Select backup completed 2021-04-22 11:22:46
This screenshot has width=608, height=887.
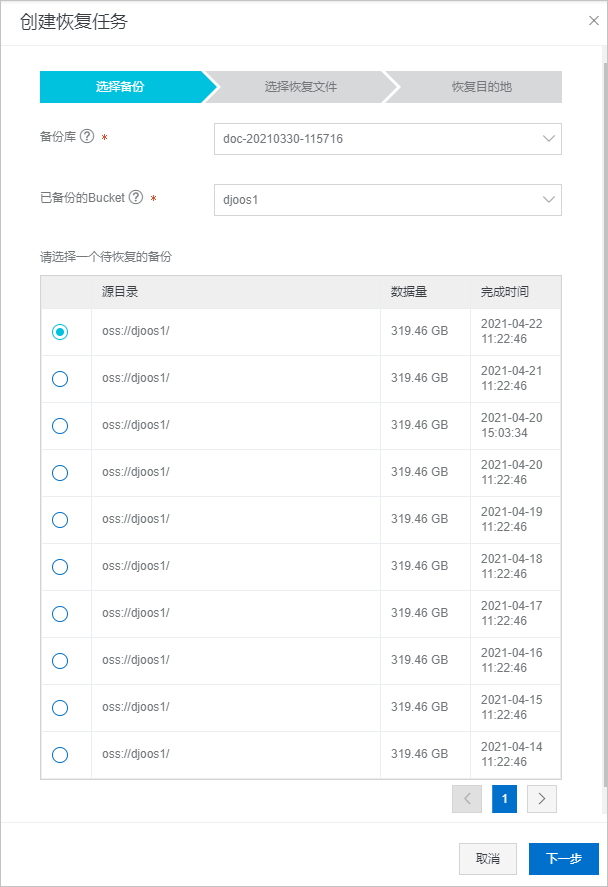60,331
